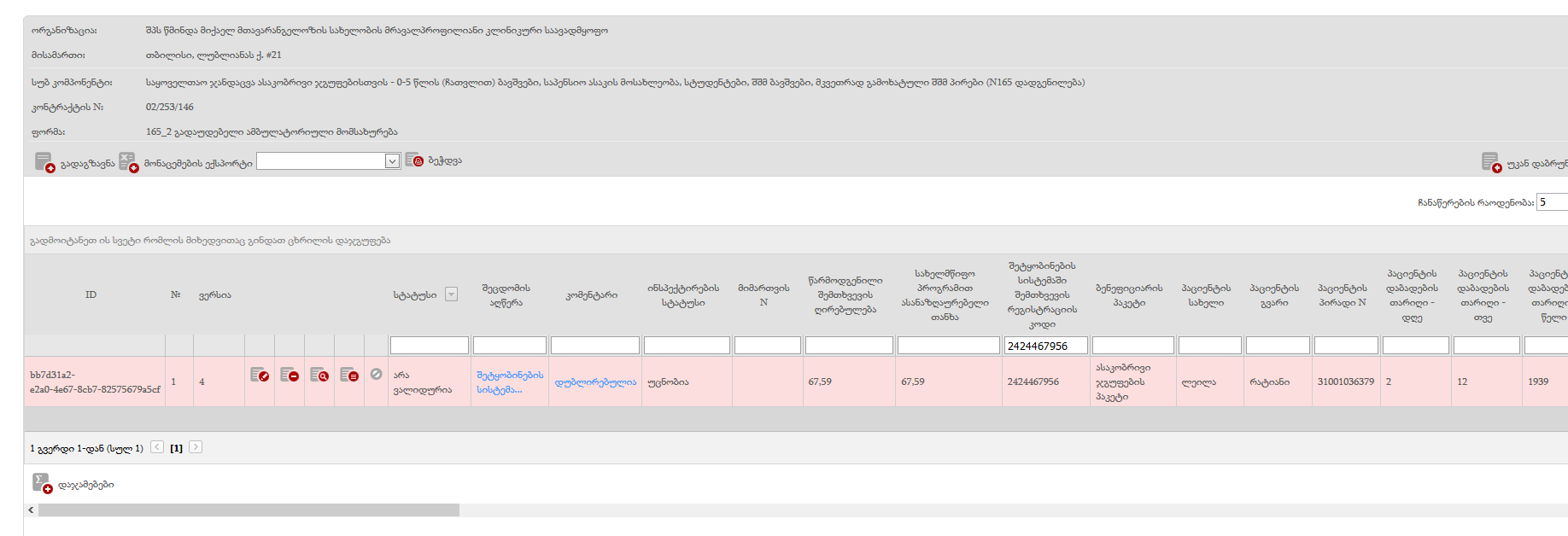Open the data export format dropdown

pyautogui.click(x=392, y=161)
